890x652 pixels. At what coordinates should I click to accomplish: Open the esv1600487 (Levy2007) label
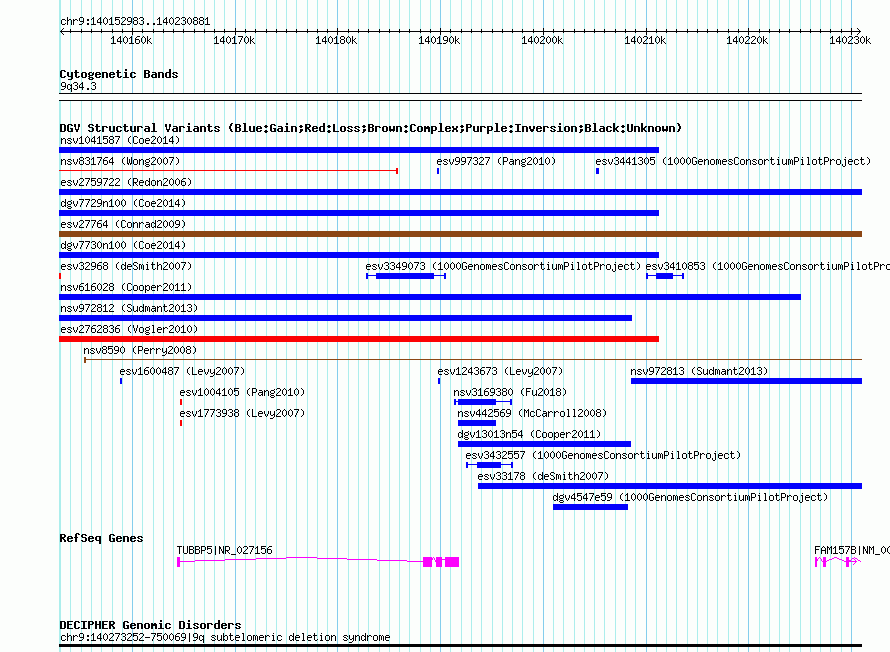click(182, 371)
